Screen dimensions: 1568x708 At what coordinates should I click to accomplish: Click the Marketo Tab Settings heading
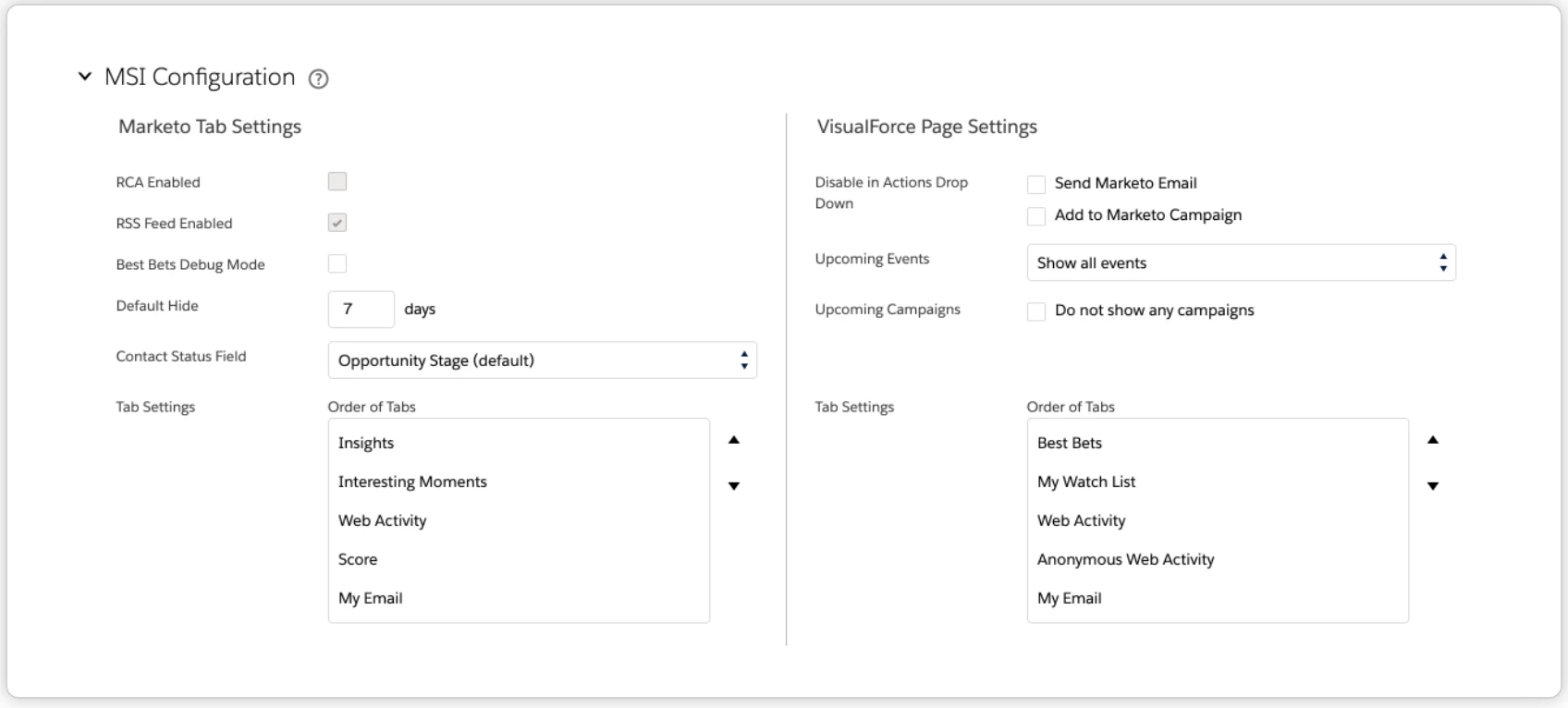[x=210, y=127]
